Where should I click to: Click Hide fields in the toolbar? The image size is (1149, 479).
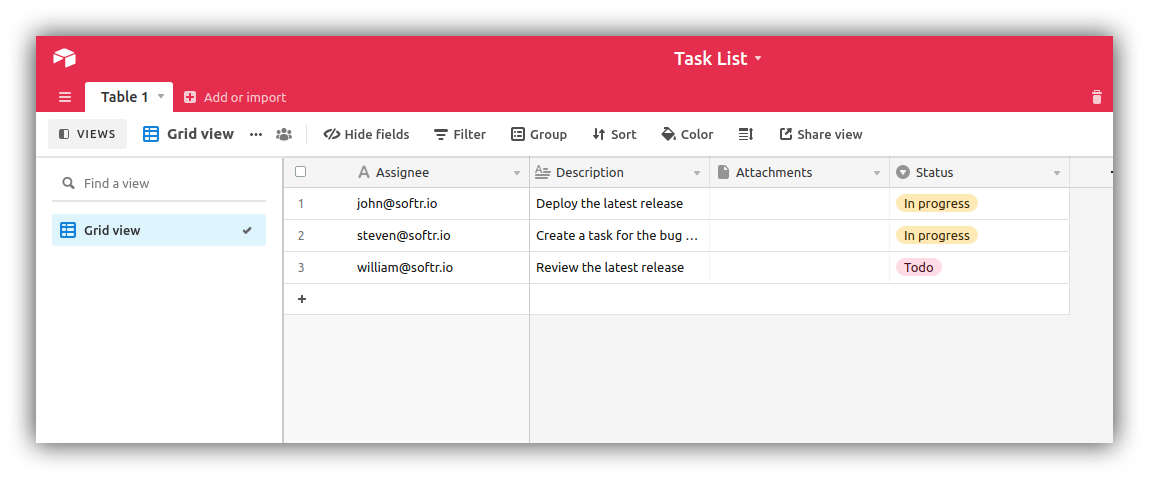(366, 134)
